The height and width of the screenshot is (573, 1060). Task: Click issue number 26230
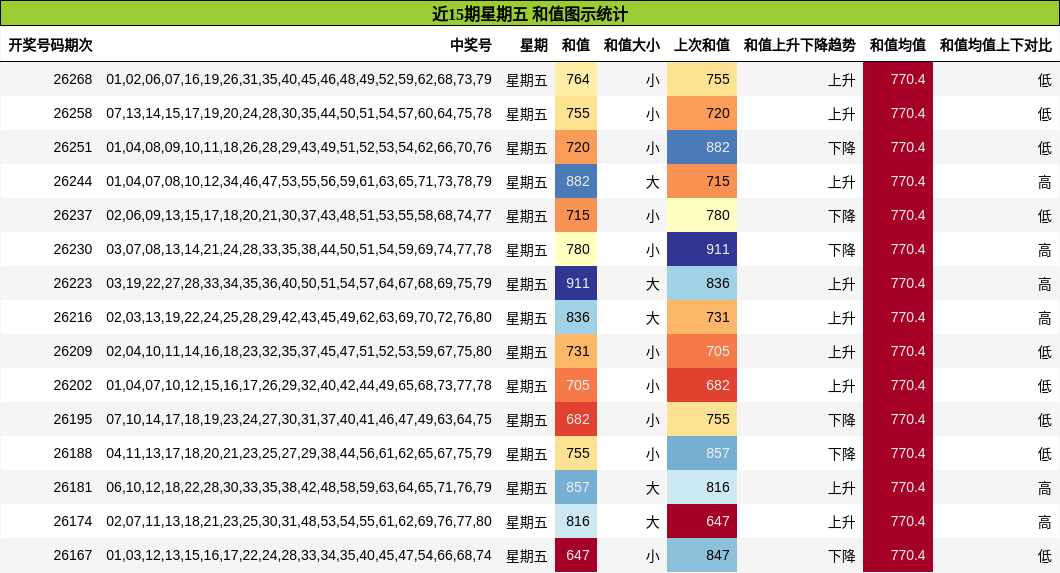coord(73,249)
